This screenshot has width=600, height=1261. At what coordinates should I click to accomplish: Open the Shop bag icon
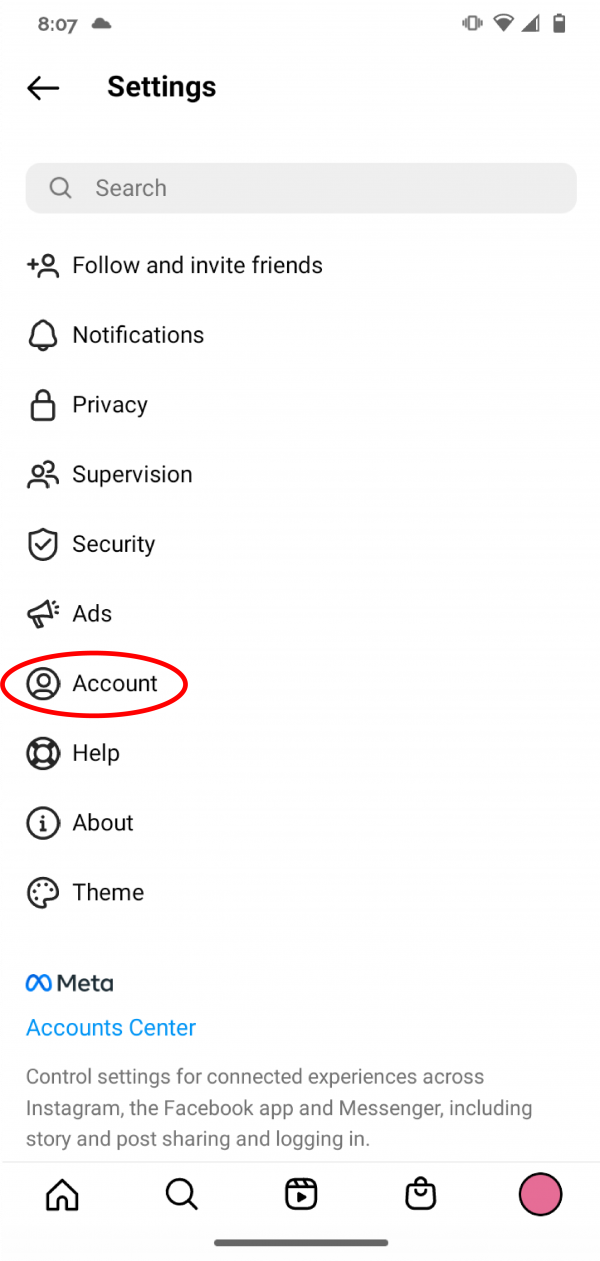[x=420, y=1193]
